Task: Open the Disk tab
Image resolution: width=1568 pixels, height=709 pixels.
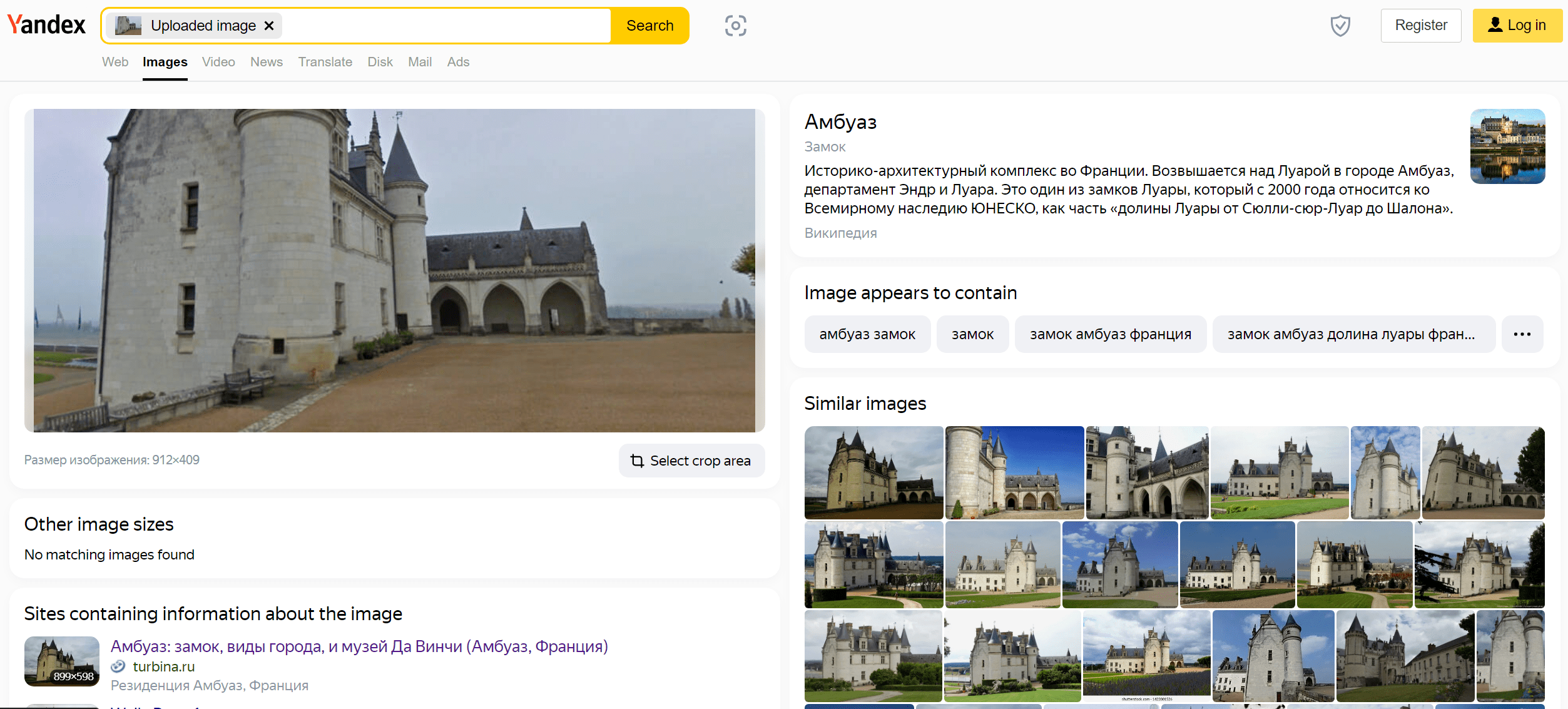Action: [x=380, y=62]
